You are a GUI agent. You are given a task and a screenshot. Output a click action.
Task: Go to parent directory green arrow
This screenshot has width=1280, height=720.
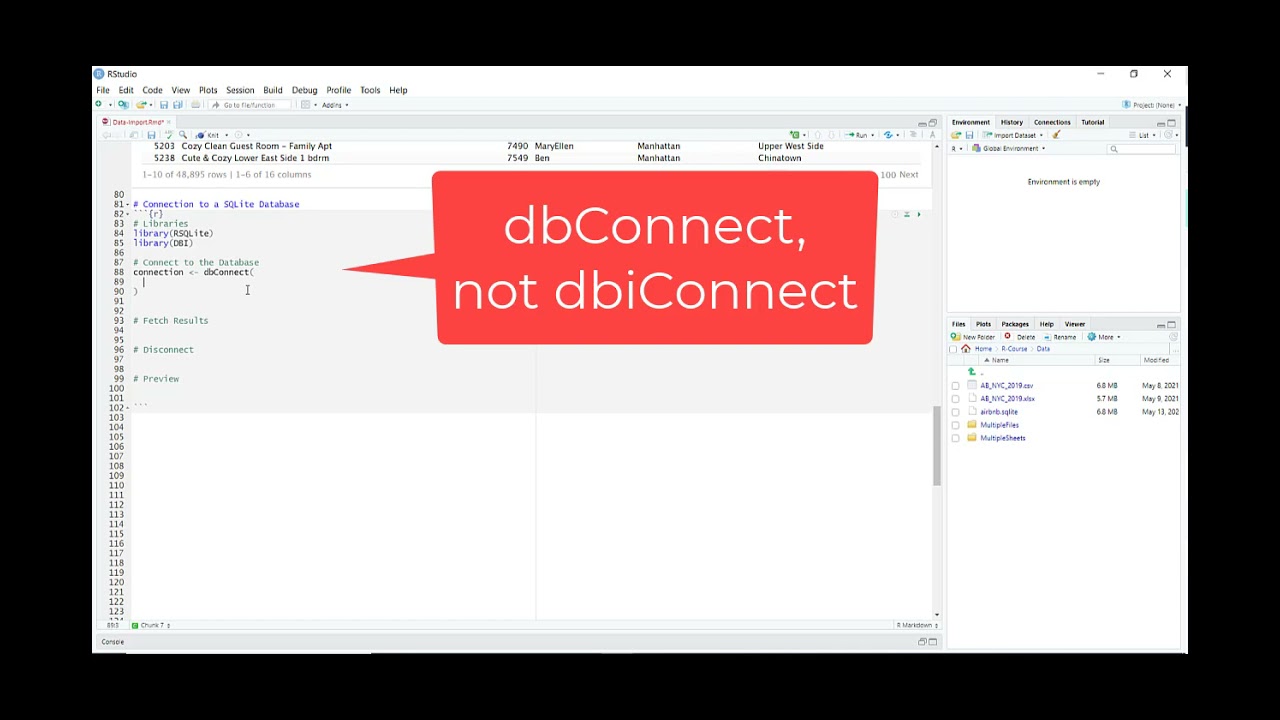tap(972, 372)
